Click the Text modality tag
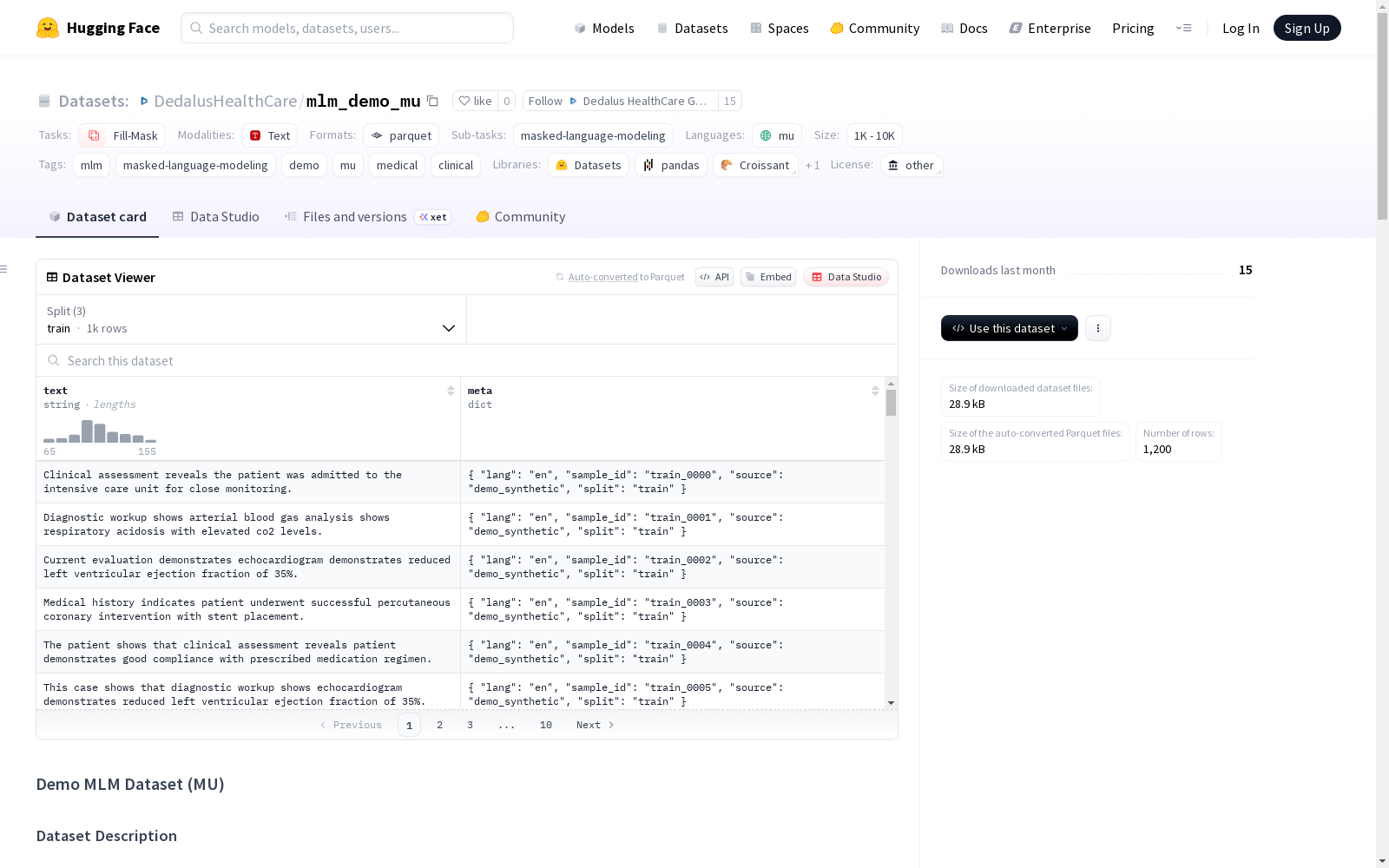The image size is (1389, 868). 269,135
